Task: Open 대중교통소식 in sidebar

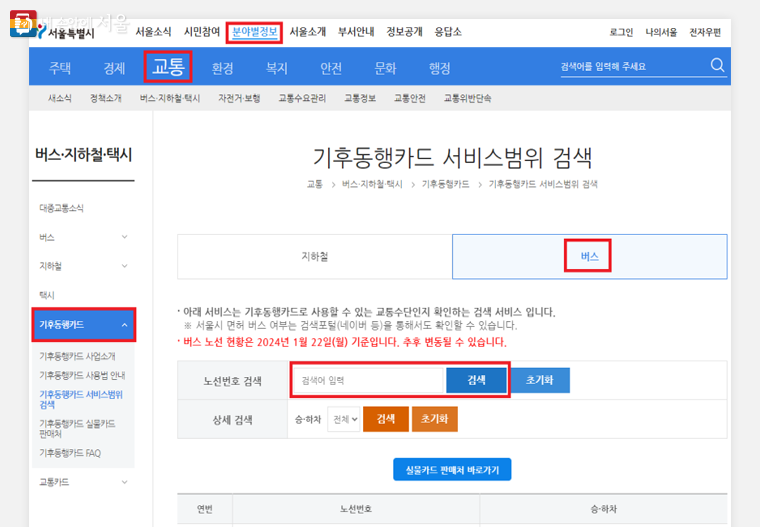Action: click(x=62, y=208)
